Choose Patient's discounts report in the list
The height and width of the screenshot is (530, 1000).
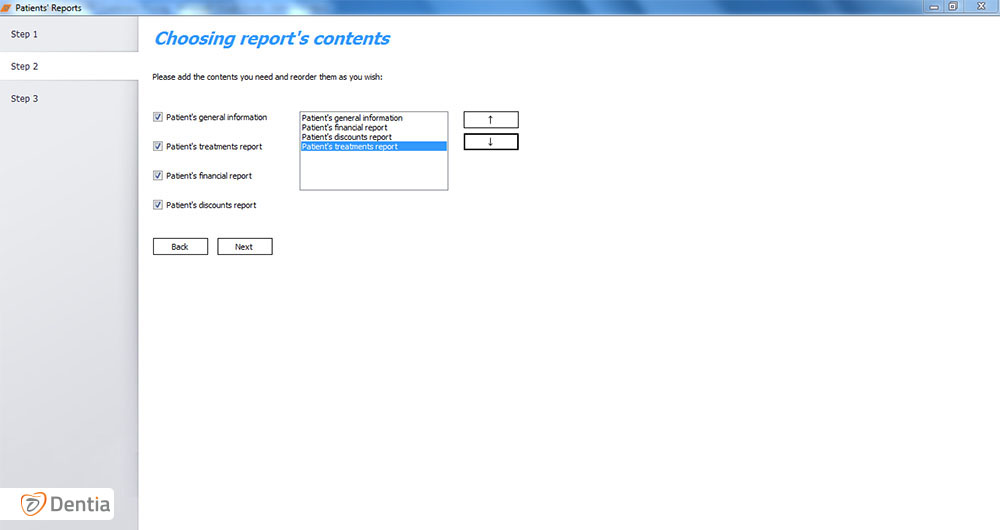coord(345,137)
